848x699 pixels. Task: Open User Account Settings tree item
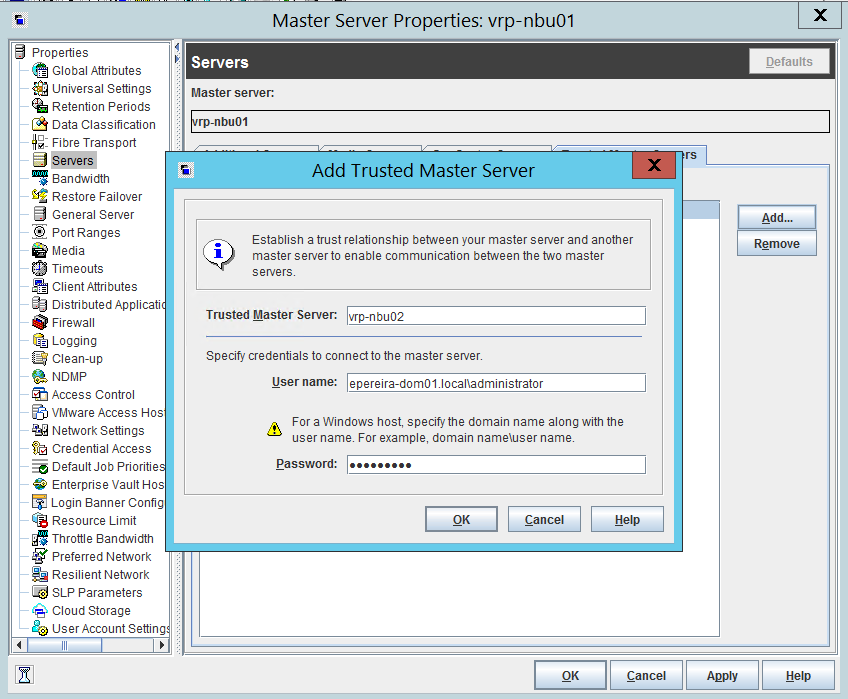(101, 629)
